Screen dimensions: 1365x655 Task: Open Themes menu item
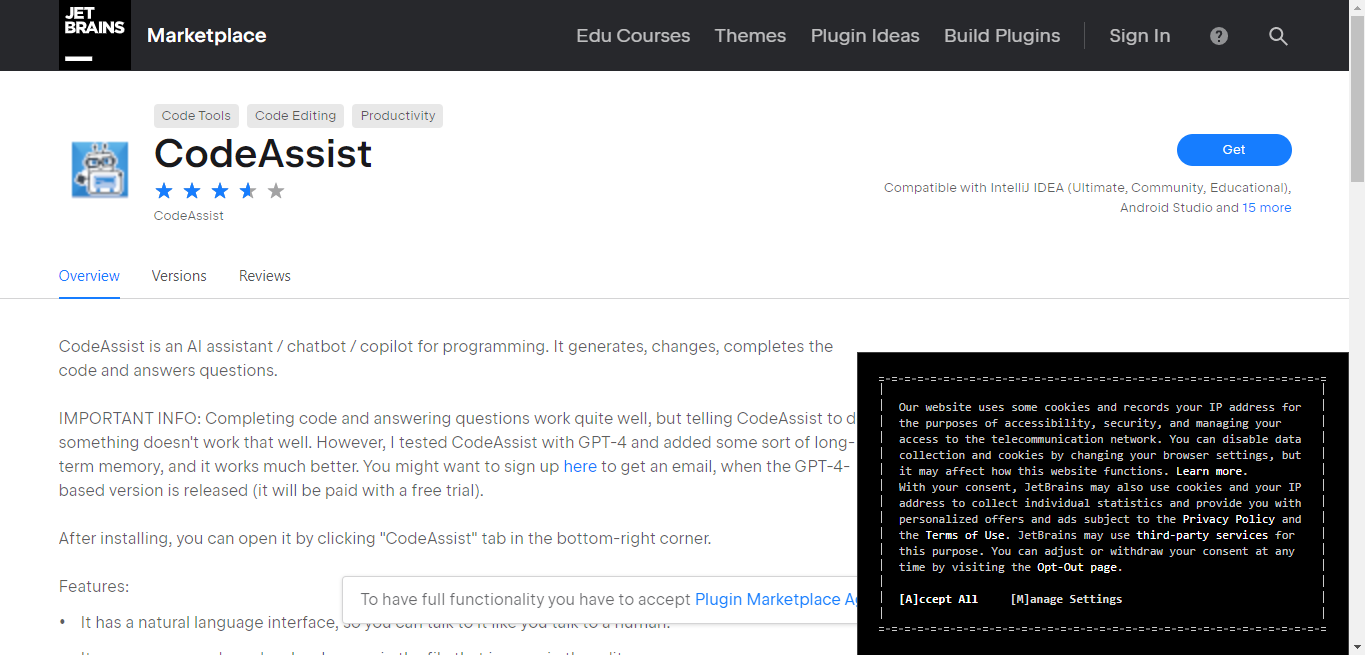pos(750,36)
